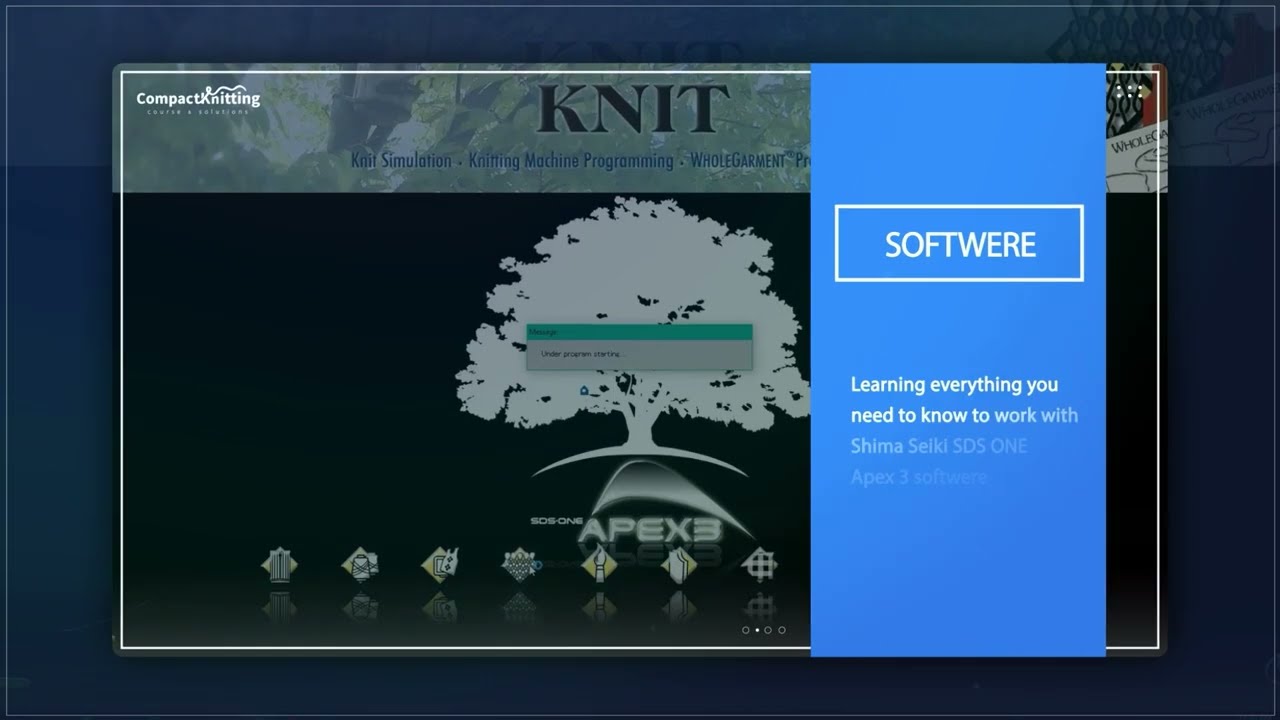Viewport: 1280px width, 720px height.
Task: Launch the yarn cone module icon
Action: coord(359,563)
